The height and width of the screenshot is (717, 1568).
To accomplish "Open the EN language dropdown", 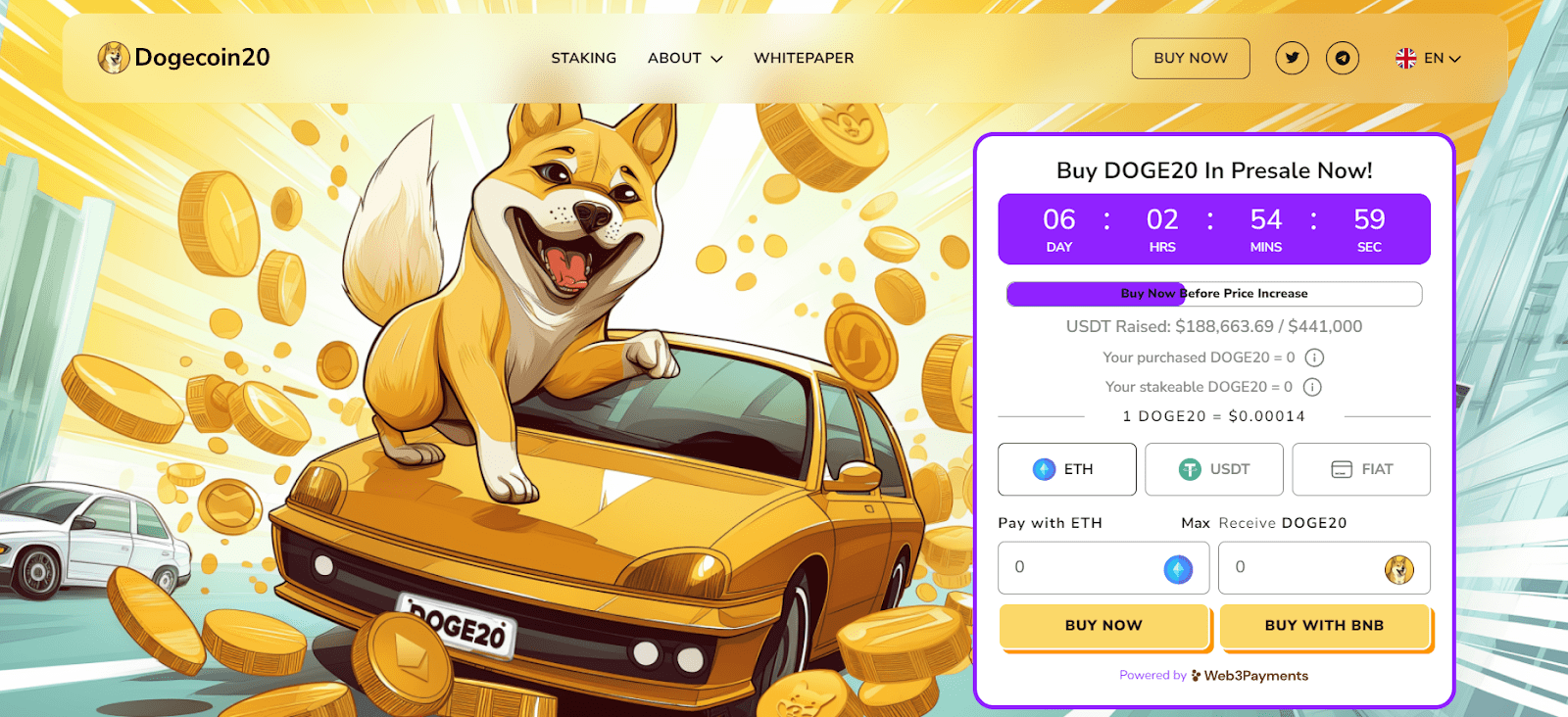I will click(1443, 59).
